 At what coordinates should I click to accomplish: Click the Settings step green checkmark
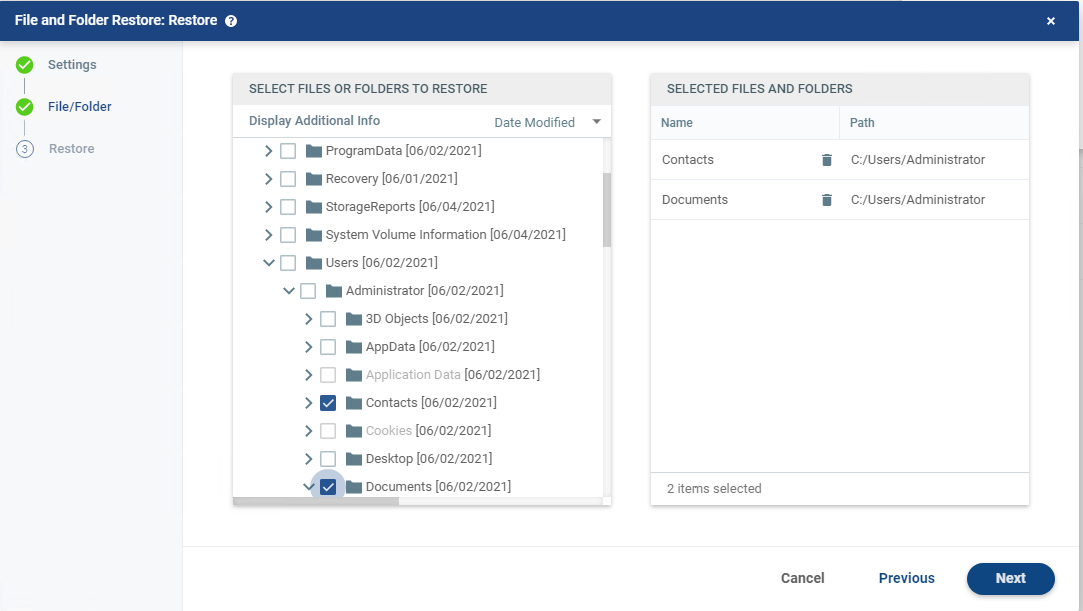point(25,65)
